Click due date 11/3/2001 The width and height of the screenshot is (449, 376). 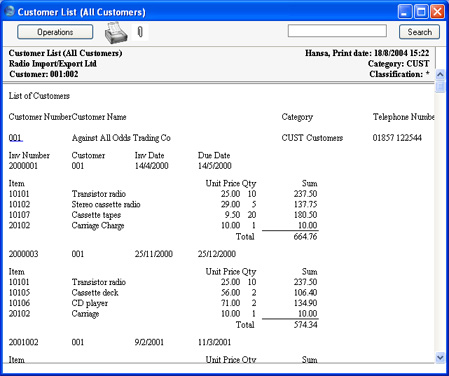click(214, 342)
